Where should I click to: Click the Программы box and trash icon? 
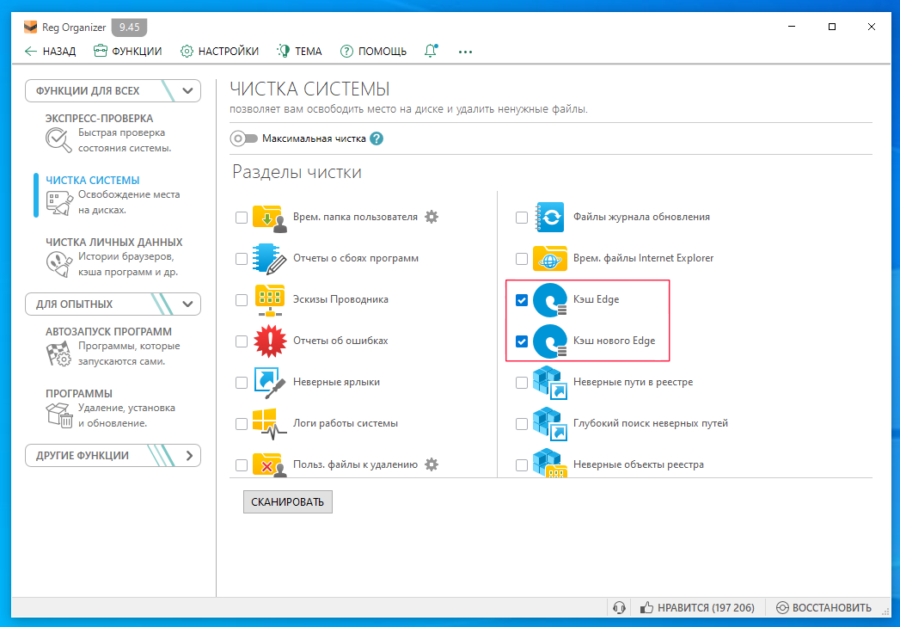click(59, 415)
